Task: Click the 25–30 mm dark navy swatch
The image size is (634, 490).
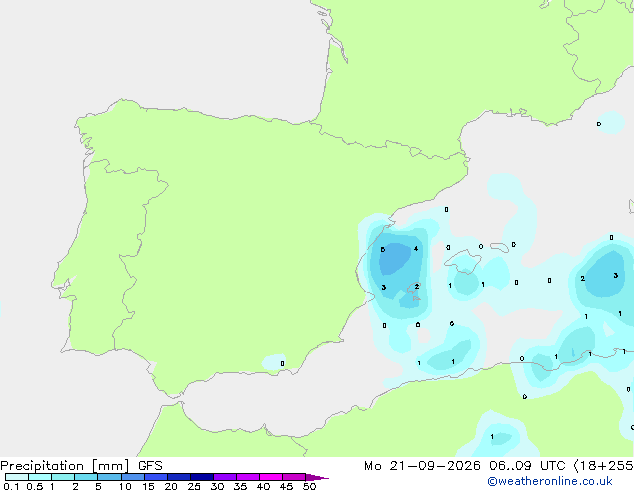Action: pos(202,477)
